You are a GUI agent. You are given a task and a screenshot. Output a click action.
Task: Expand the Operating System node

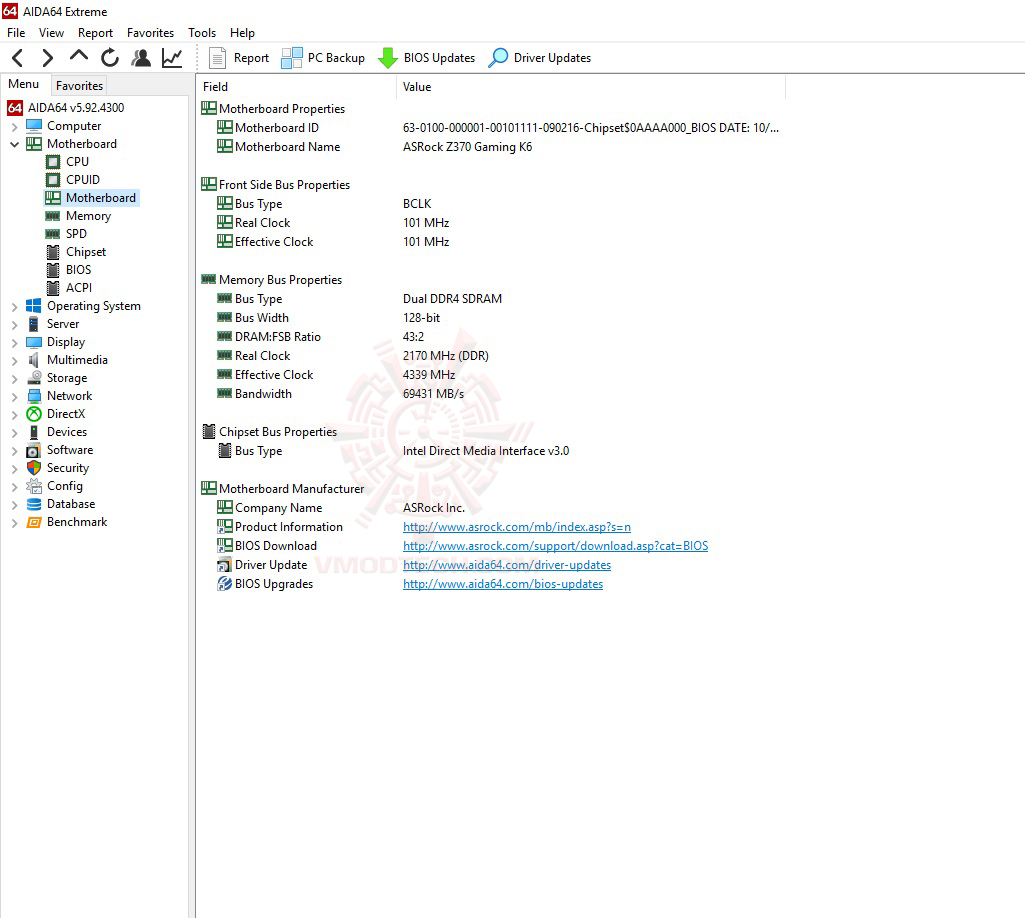pyautogui.click(x=14, y=306)
